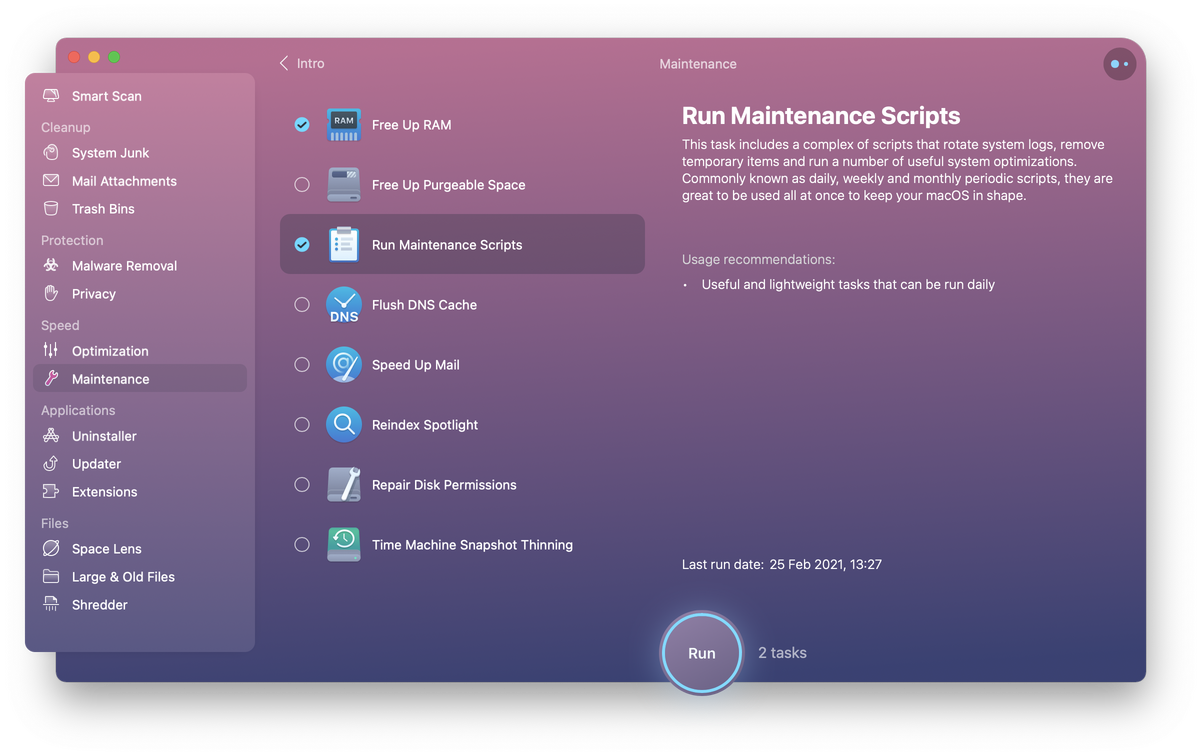The width and height of the screenshot is (1202, 756).
Task: Select Flush DNS Cache task label
Action: tap(424, 305)
